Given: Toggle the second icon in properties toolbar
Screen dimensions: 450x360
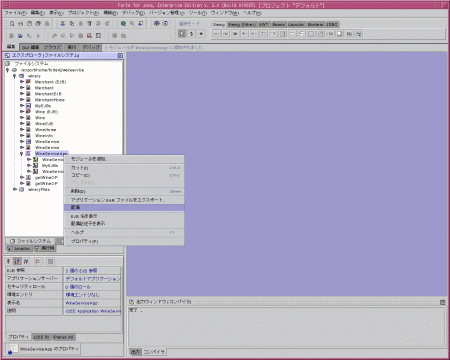Looking at the screenshot, I should pyautogui.click(x=18, y=261).
